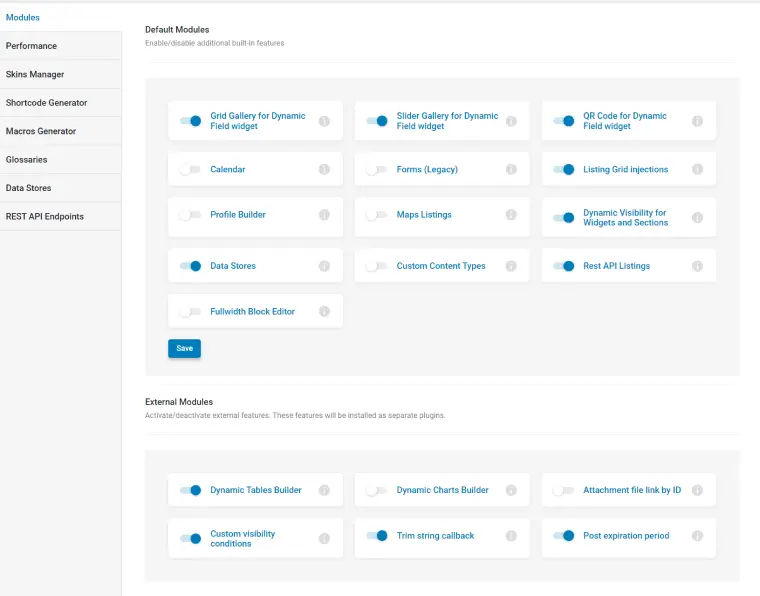The image size is (760, 596).
Task: Open REST API Endpoints tab
Action: tap(45, 216)
